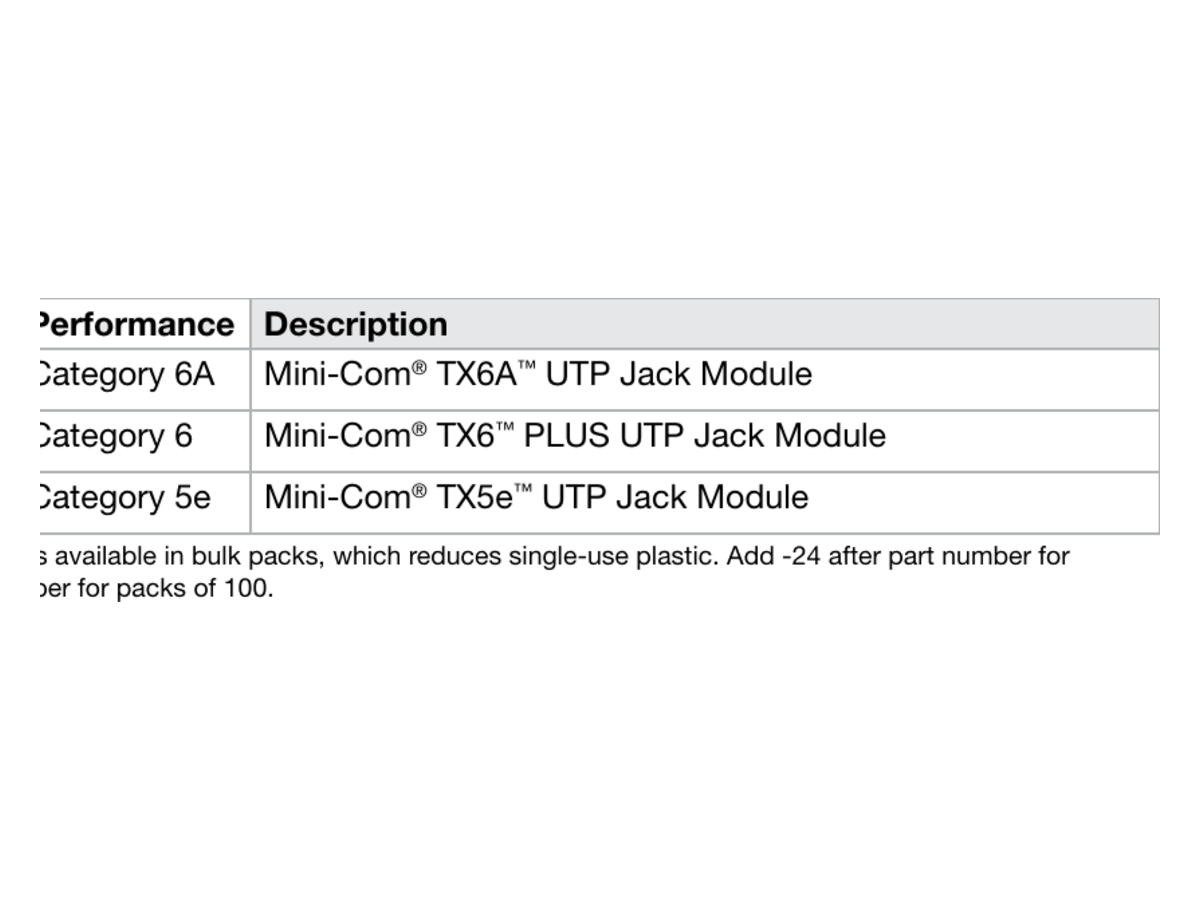Select the Category 5e cell
Screen dimensions: 1200x900
[x=143, y=503]
